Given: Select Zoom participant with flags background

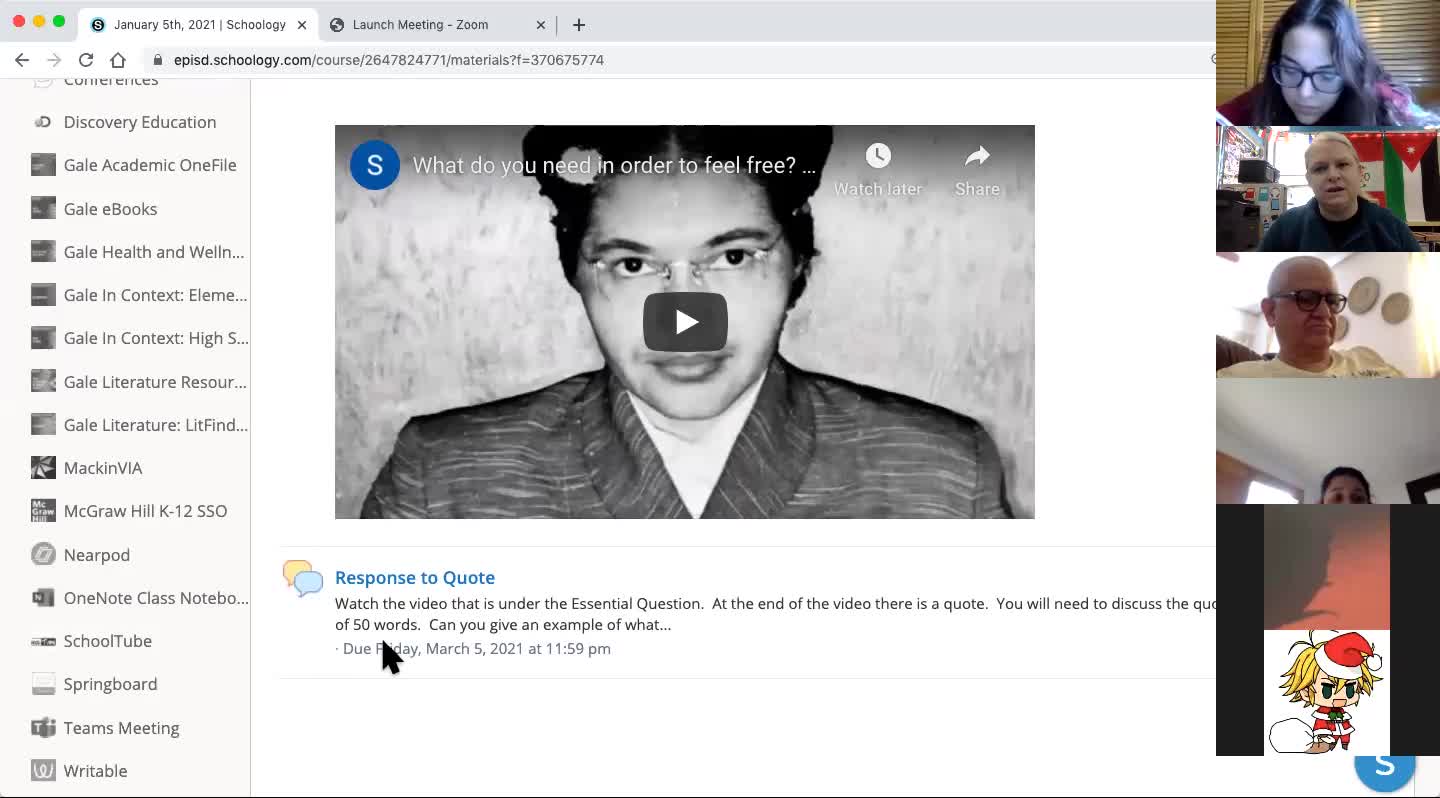Looking at the screenshot, I should pyautogui.click(x=1328, y=189).
